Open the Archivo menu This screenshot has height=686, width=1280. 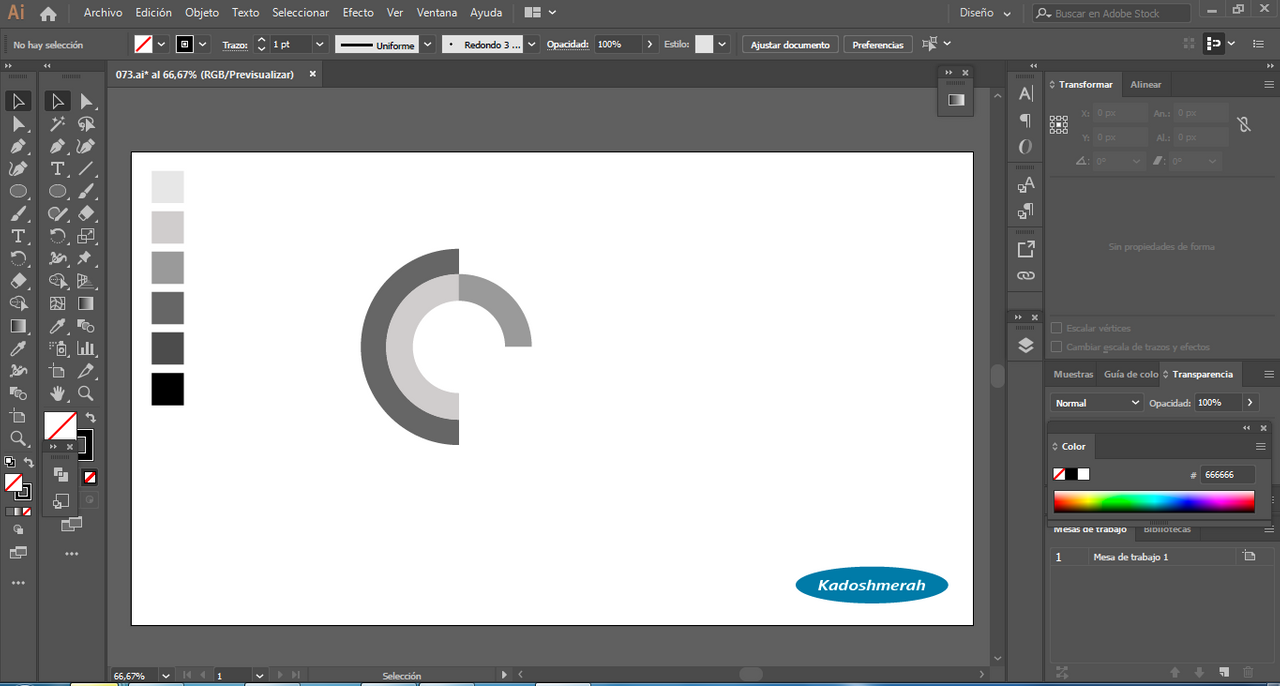coord(103,13)
